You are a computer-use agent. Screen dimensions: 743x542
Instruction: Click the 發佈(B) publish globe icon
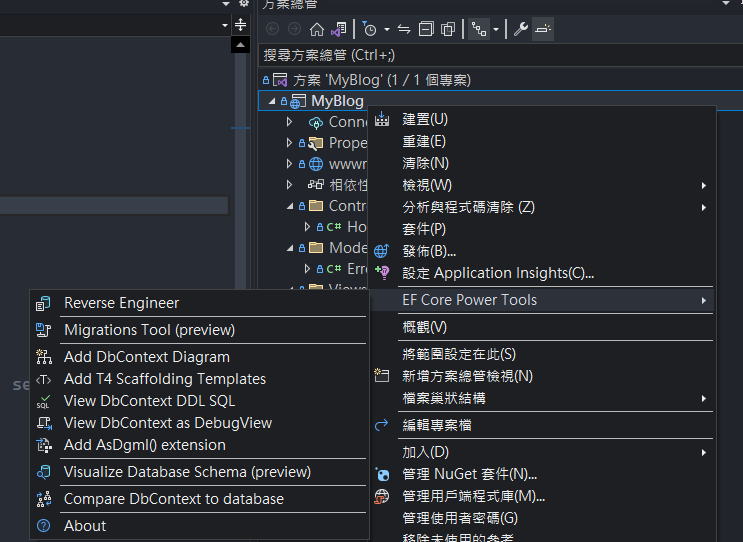(381, 251)
